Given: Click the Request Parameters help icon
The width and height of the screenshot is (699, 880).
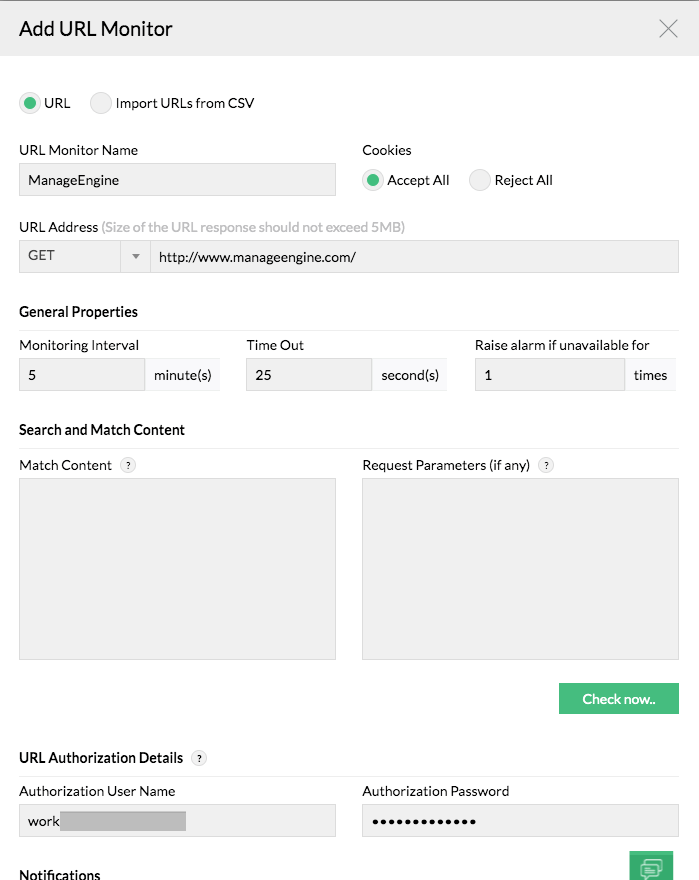Looking at the screenshot, I should [x=546, y=465].
